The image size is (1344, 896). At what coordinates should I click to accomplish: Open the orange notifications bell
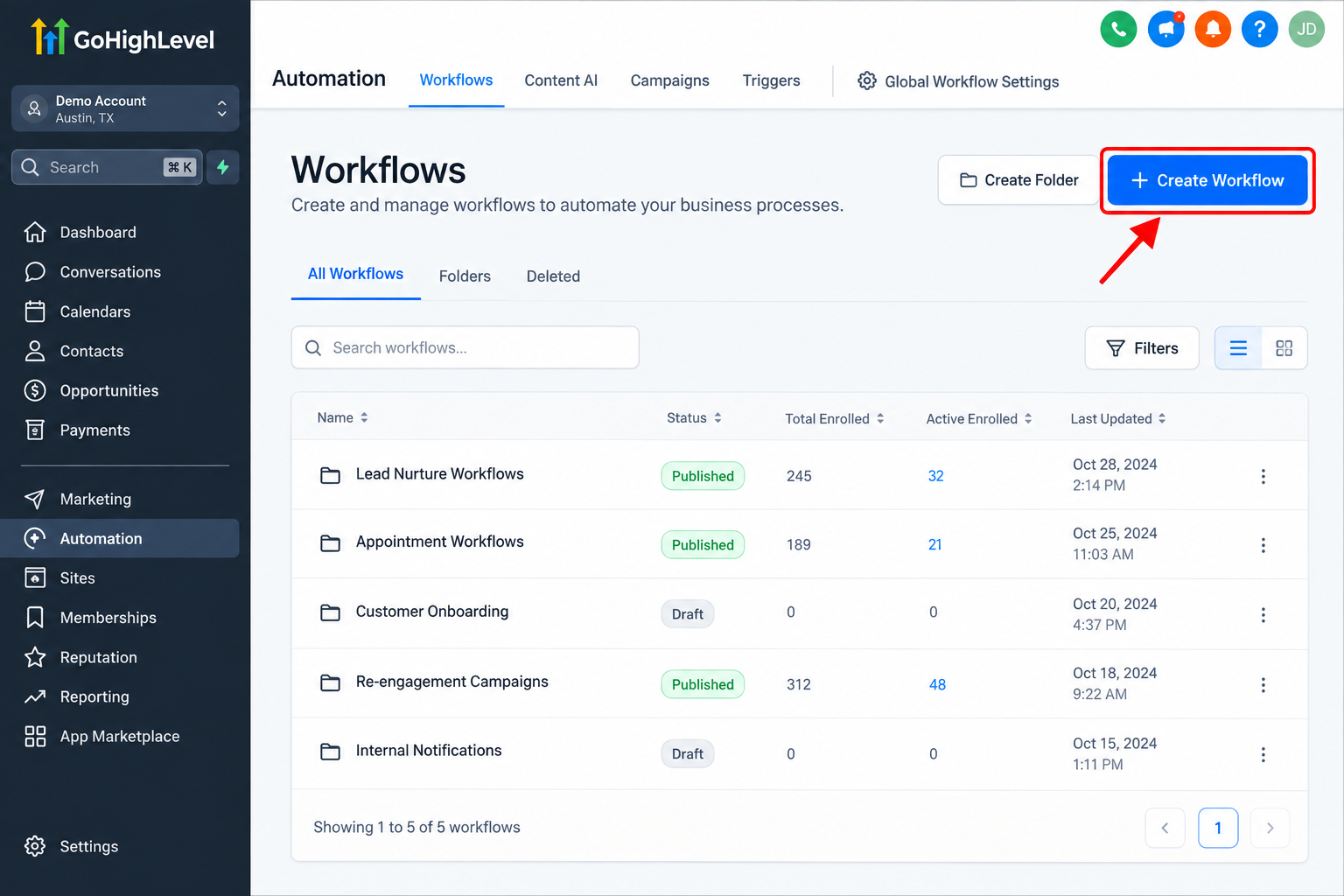pyautogui.click(x=1213, y=29)
